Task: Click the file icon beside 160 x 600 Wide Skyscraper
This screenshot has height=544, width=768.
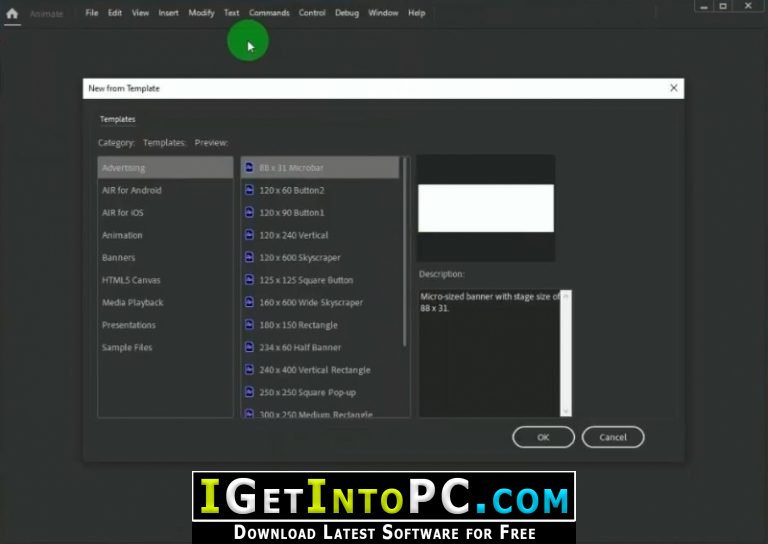Action: [x=249, y=302]
